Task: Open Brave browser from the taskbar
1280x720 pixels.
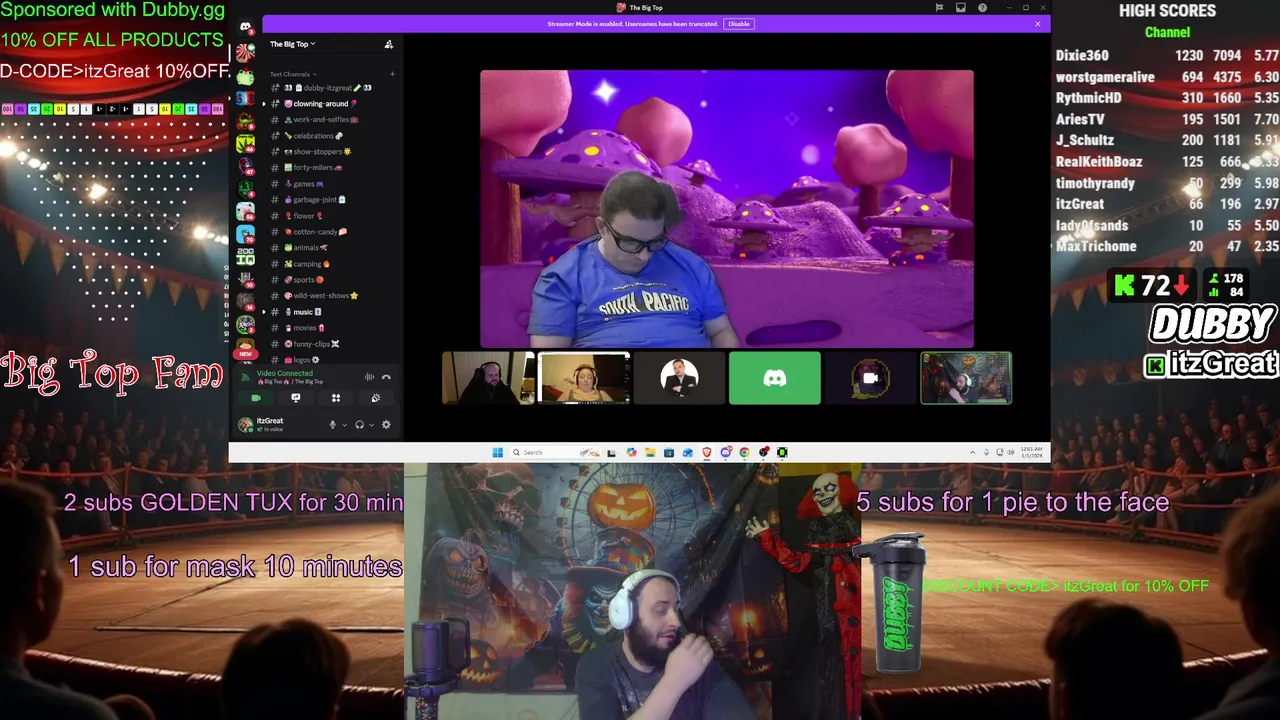Action: [706, 452]
